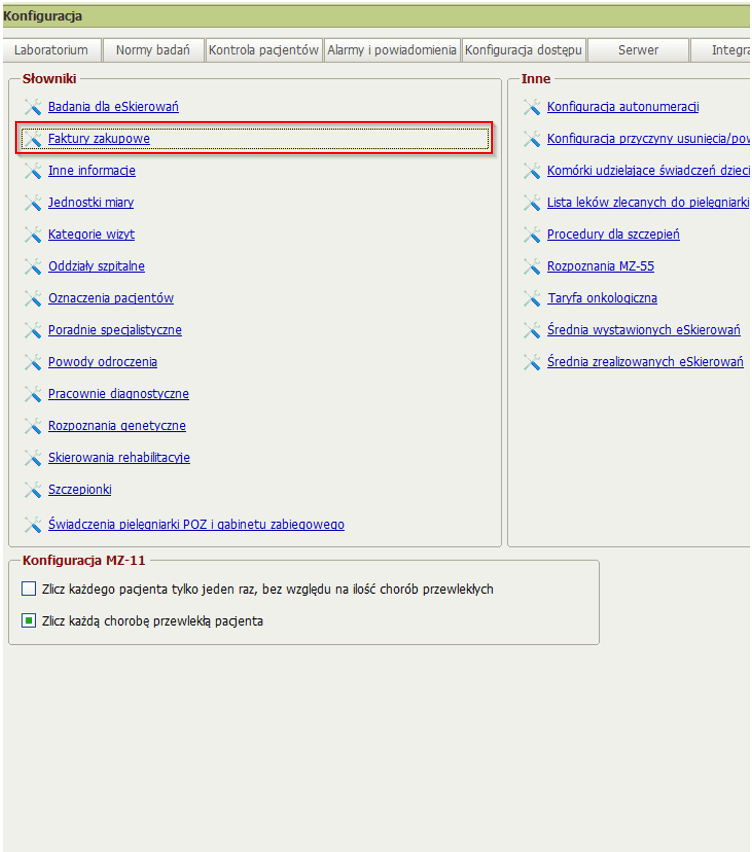Click the Procedury dla szczepień link
The image size is (752, 852).
pyautogui.click(x=613, y=234)
